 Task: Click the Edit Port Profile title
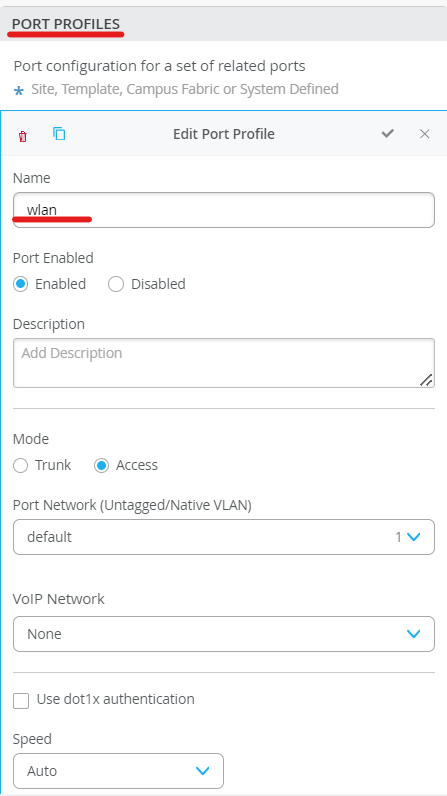(x=224, y=134)
